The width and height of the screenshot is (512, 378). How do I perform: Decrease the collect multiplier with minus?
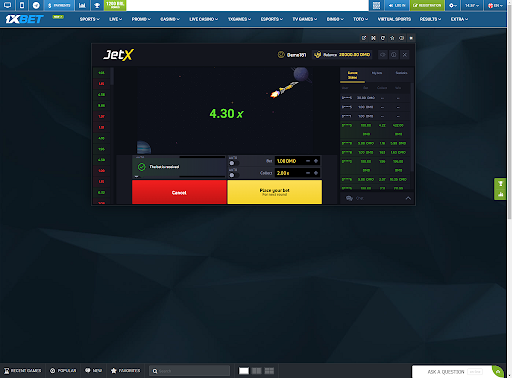click(x=308, y=173)
